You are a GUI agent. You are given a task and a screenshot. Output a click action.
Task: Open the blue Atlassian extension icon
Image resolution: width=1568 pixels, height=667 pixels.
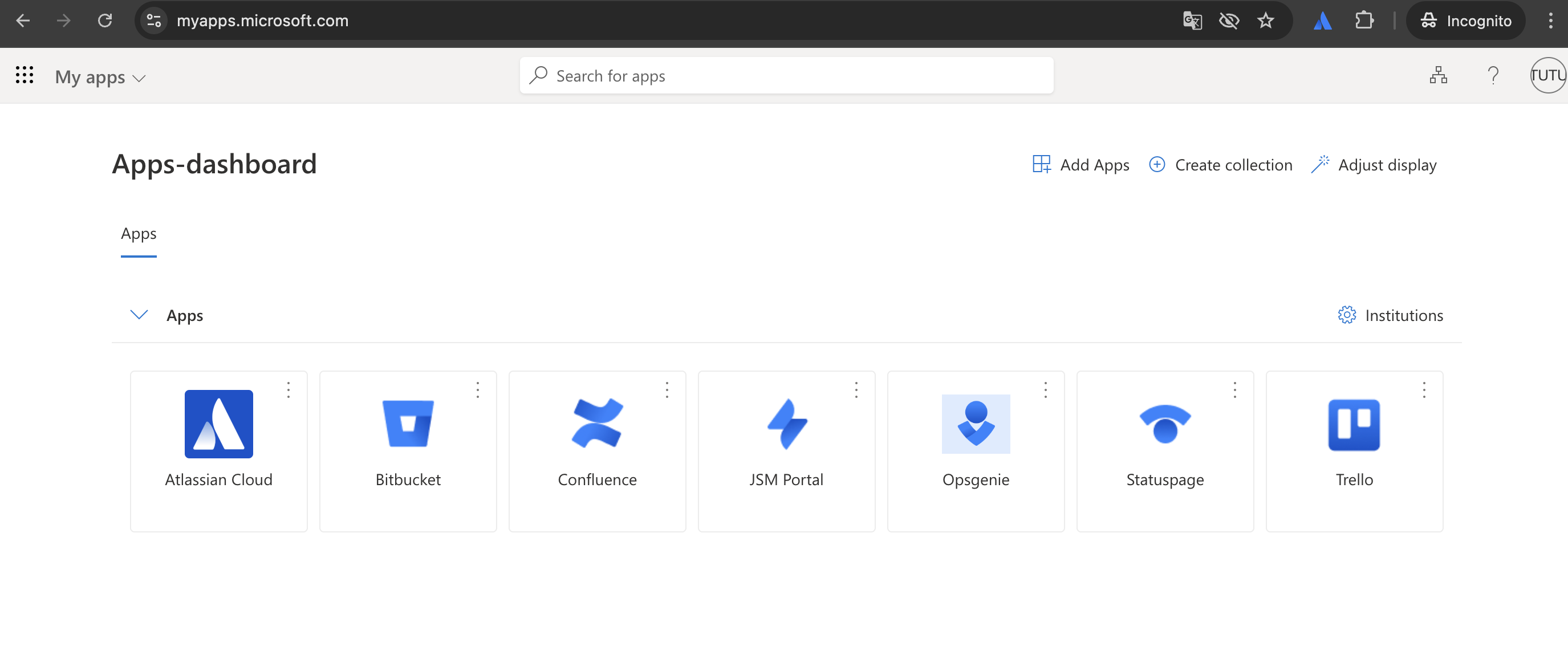click(1322, 21)
